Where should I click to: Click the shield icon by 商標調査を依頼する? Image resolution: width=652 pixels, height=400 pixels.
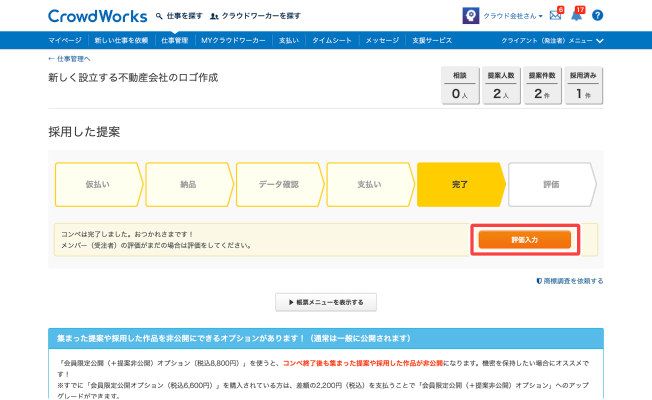pyautogui.click(x=539, y=282)
